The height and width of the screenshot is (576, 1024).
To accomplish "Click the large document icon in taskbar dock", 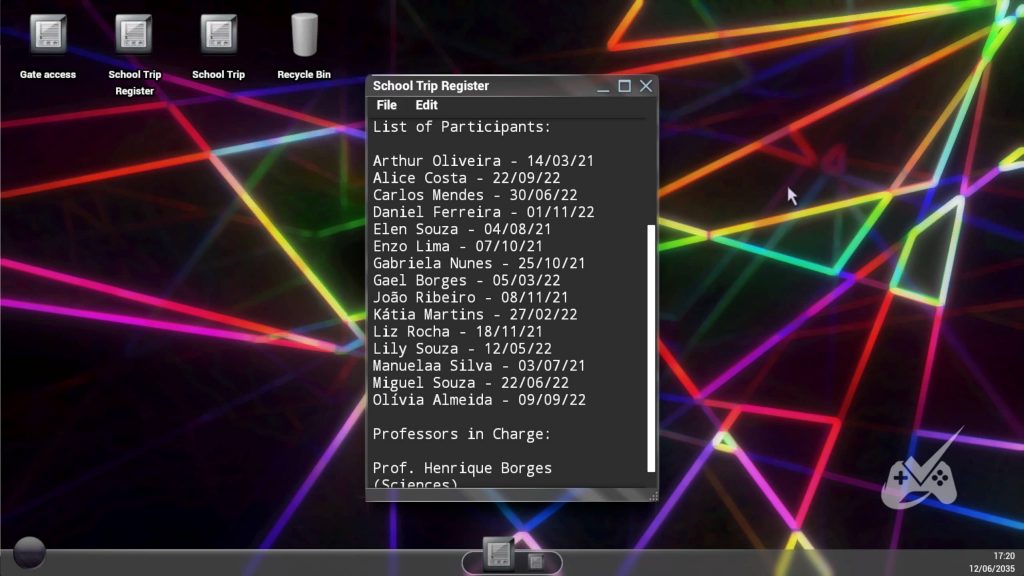I will pos(498,554).
